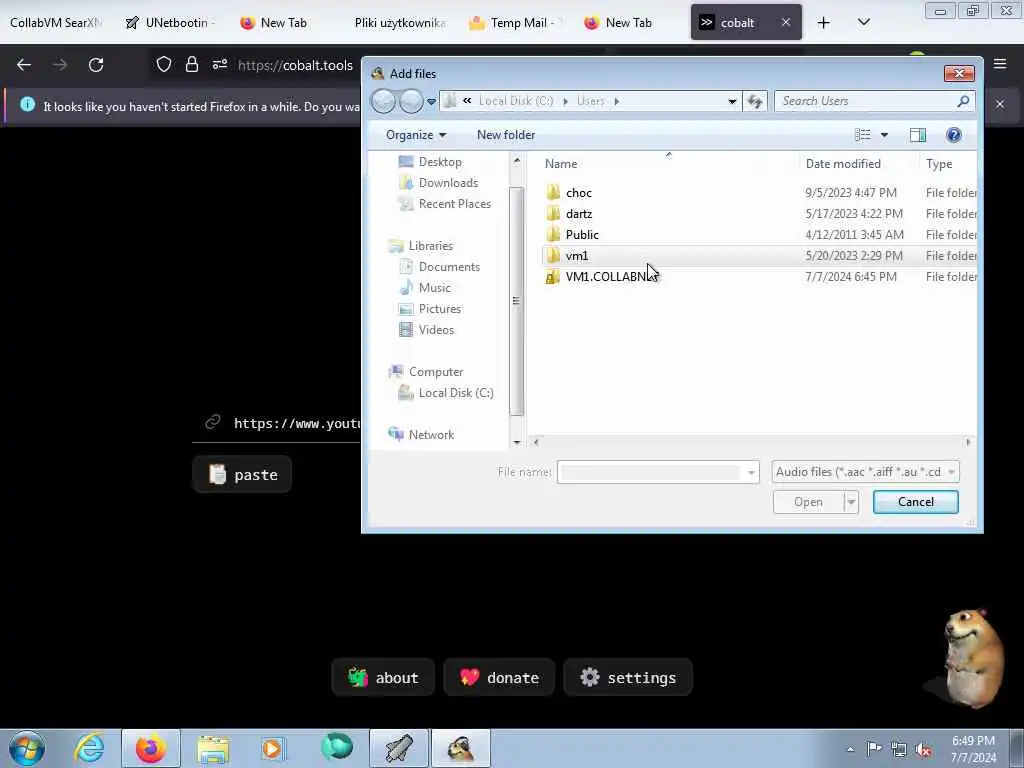Launch Internet Explorer from taskbar
Image resolution: width=1024 pixels, height=768 pixels.
89,748
